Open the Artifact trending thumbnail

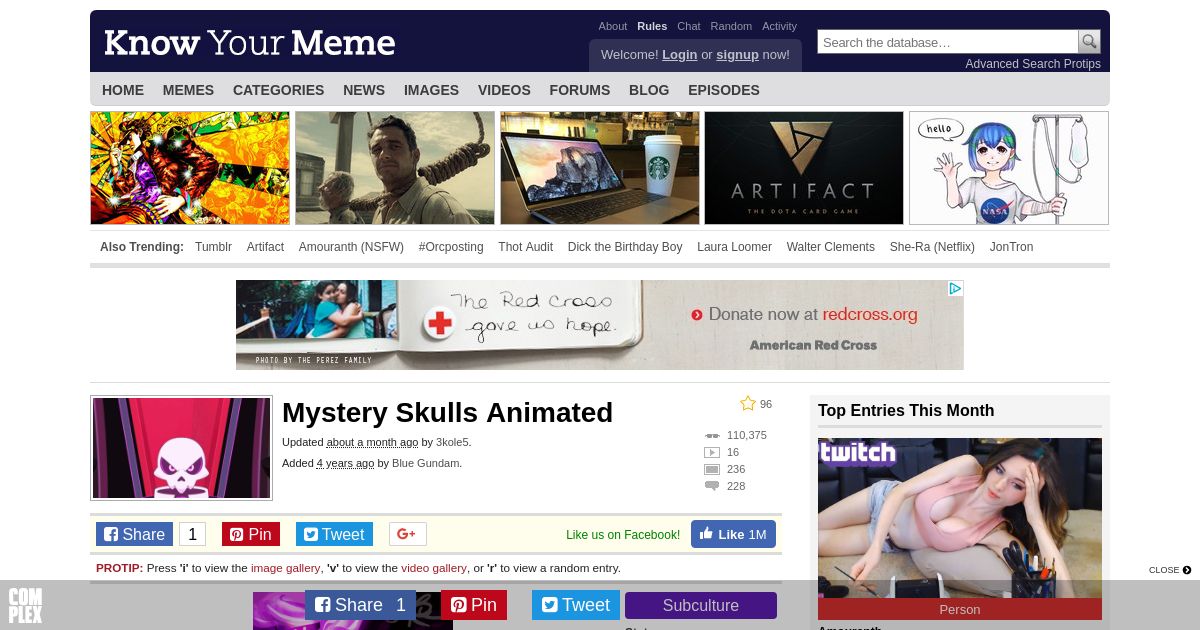coord(804,168)
